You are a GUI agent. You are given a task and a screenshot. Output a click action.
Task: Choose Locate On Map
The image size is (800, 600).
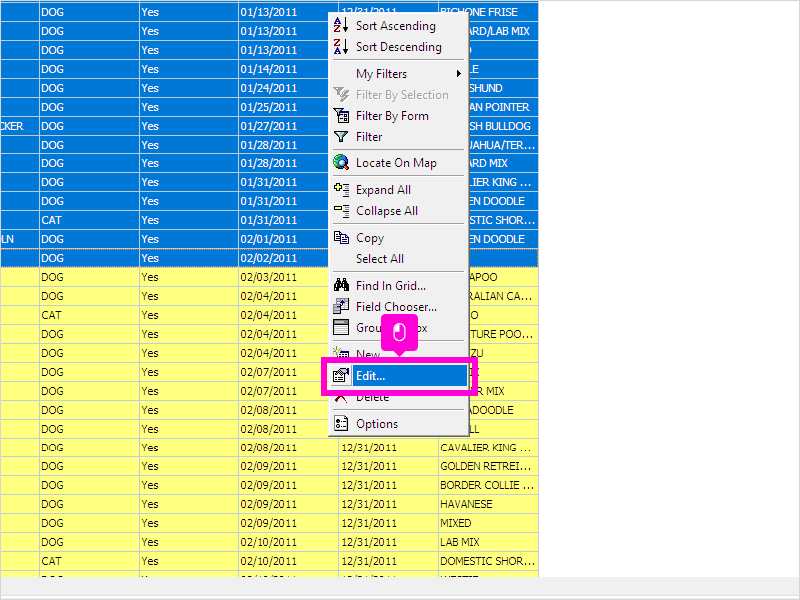(396, 163)
